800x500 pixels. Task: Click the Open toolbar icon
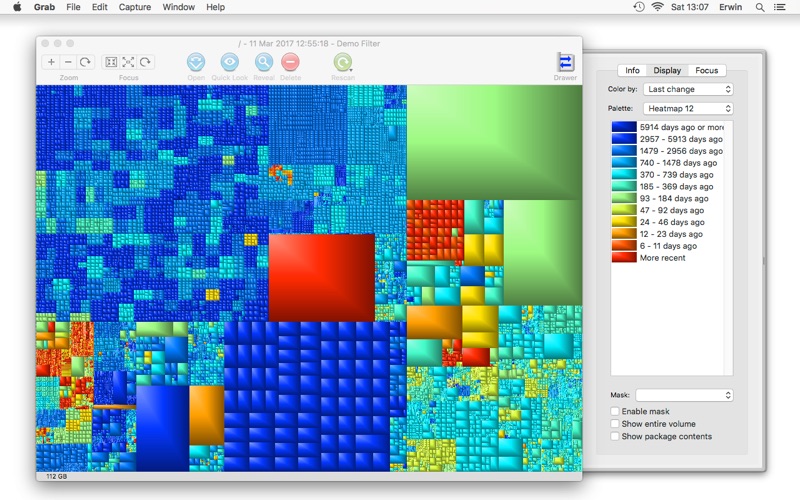[x=196, y=62]
